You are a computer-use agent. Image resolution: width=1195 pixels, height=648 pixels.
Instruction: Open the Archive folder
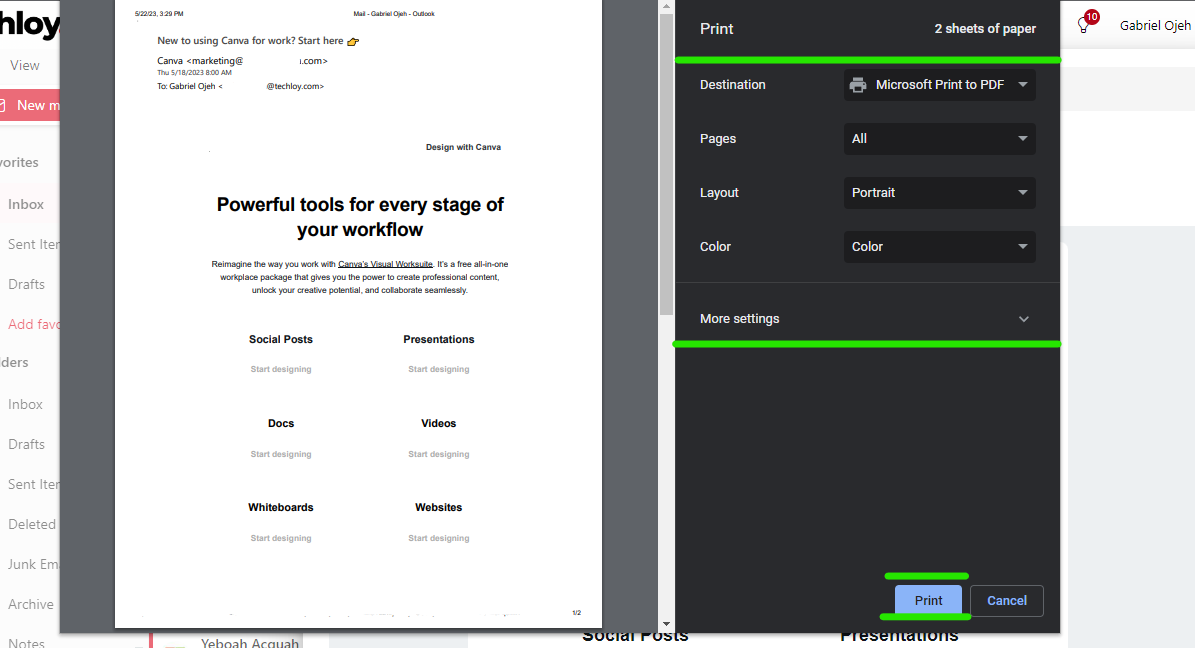(x=30, y=605)
